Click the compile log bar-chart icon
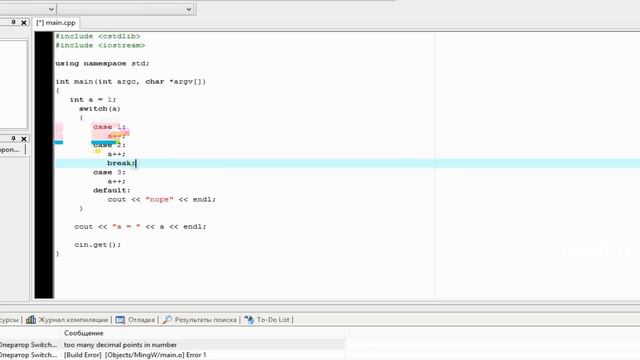Viewport: 640px width, 360px height. coord(31,320)
